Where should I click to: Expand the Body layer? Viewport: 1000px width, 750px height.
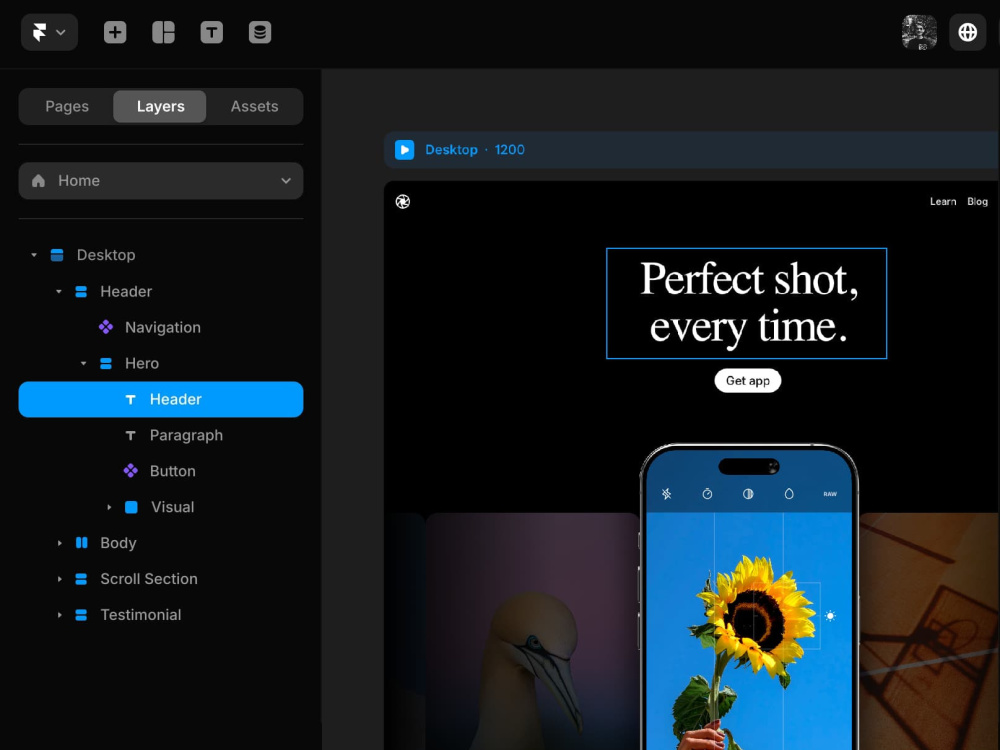59,543
